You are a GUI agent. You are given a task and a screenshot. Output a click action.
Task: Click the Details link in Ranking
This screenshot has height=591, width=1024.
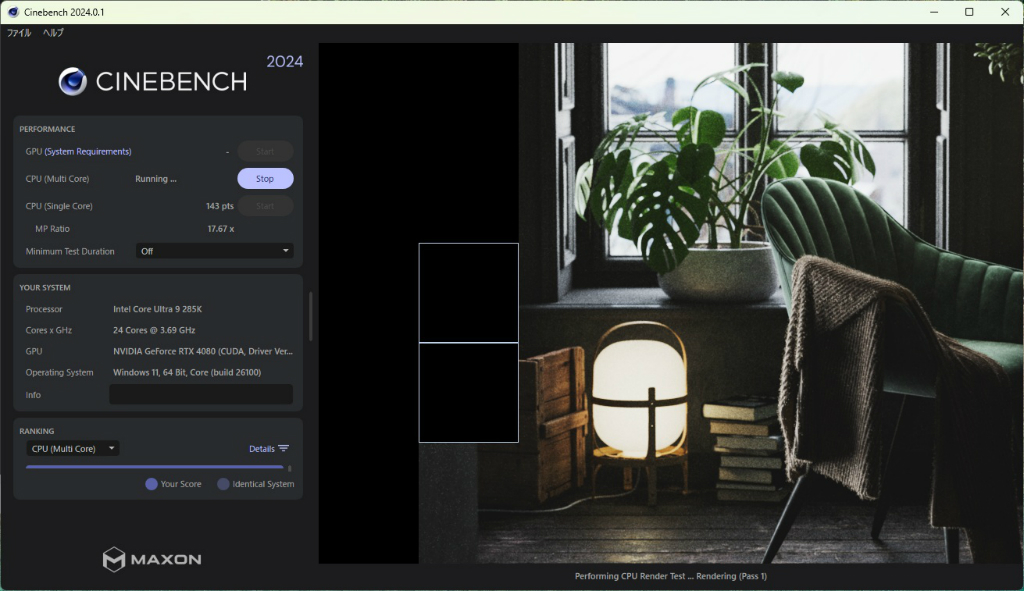[262, 449]
